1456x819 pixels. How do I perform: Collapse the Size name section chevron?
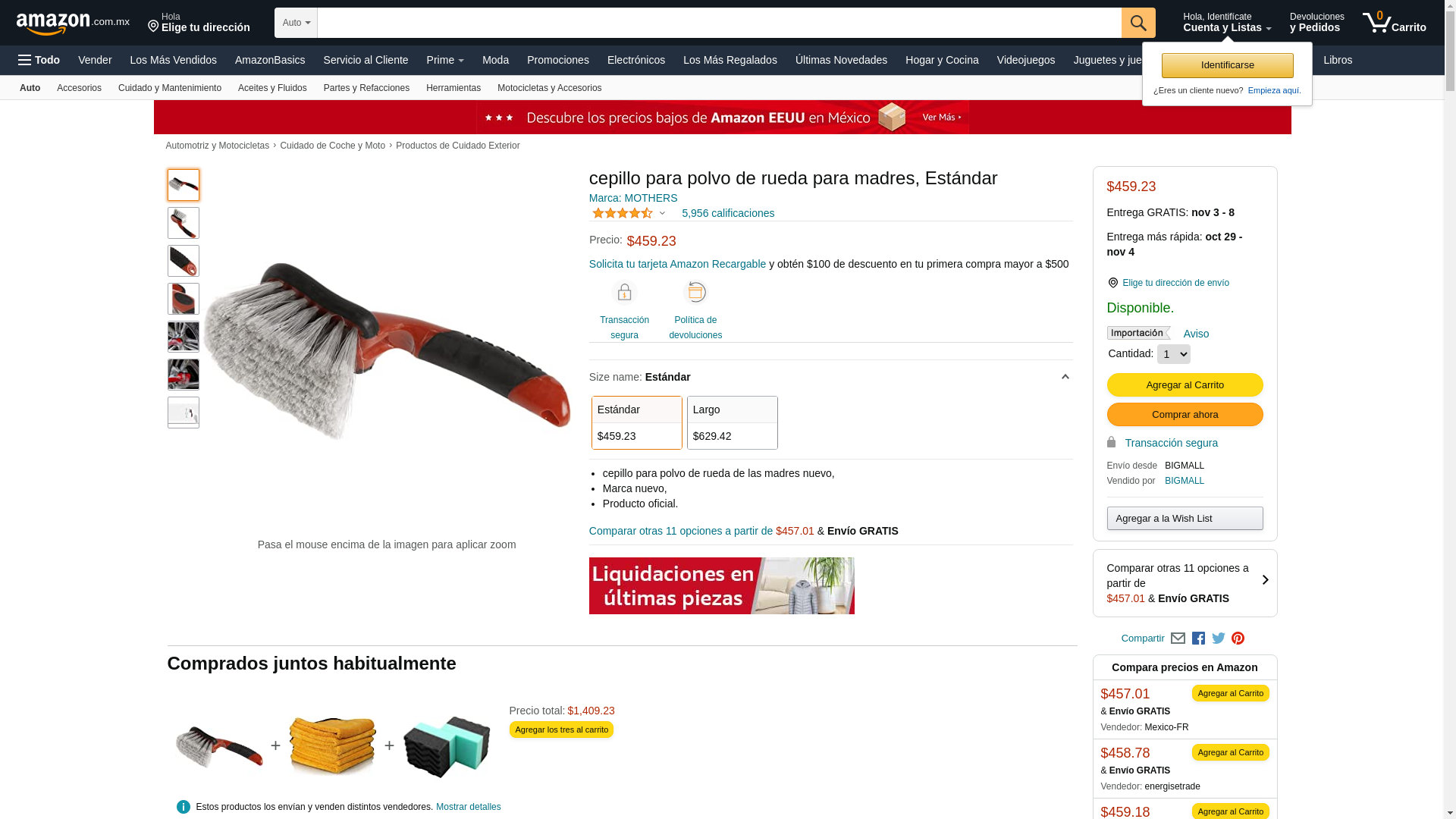pyautogui.click(x=1065, y=377)
